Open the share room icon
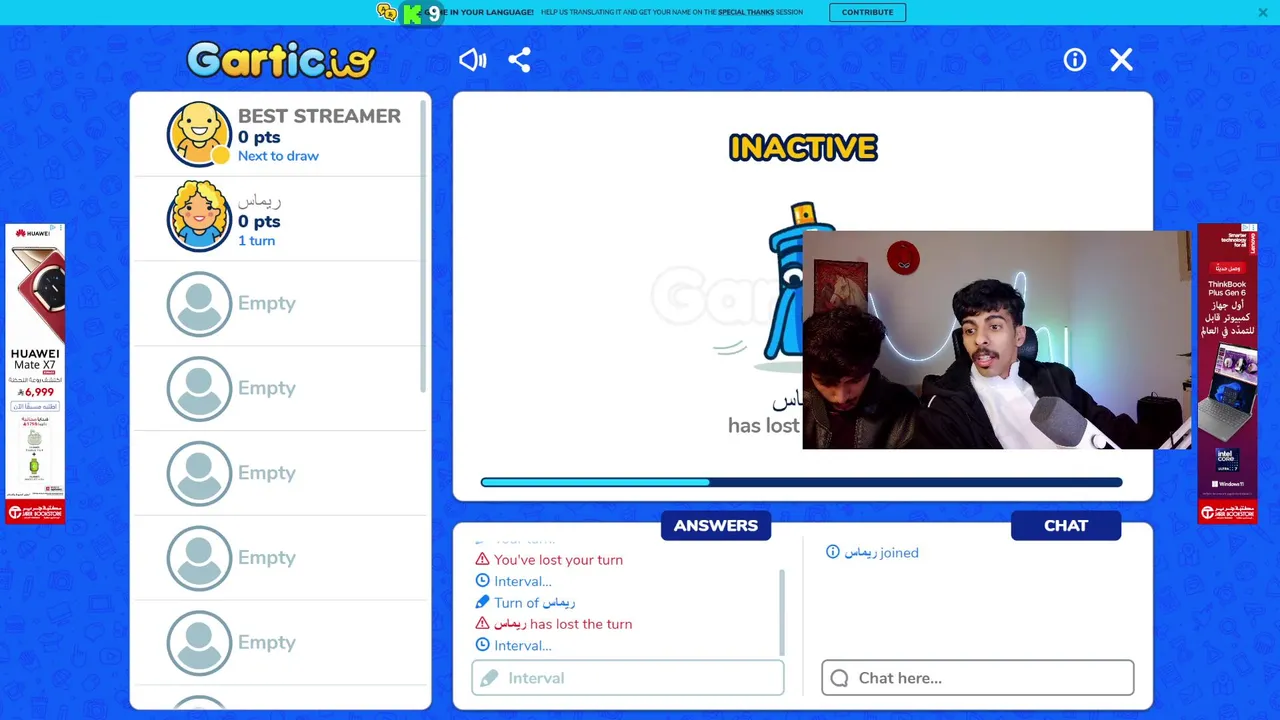 click(519, 60)
